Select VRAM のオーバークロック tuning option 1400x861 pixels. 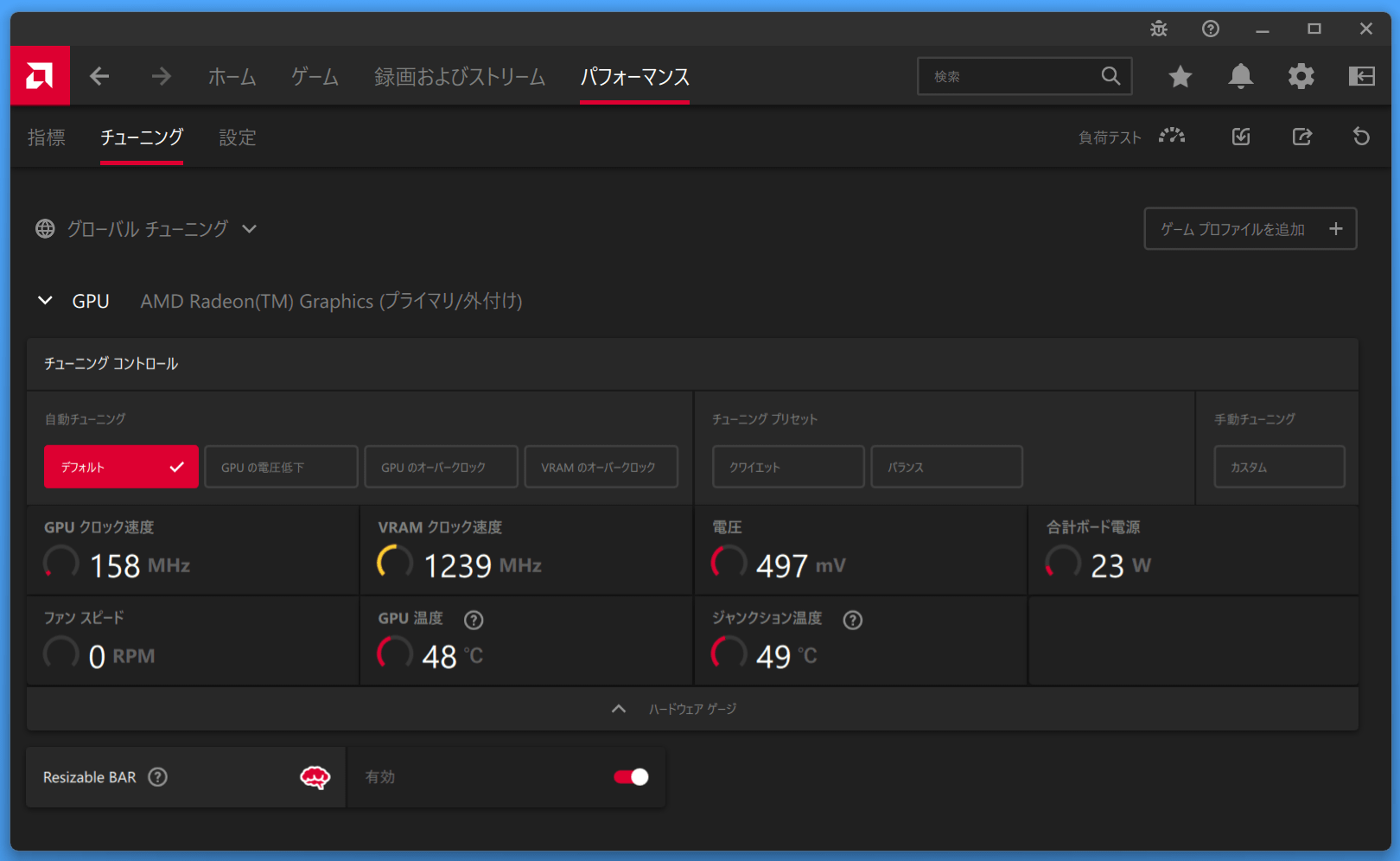[601, 467]
